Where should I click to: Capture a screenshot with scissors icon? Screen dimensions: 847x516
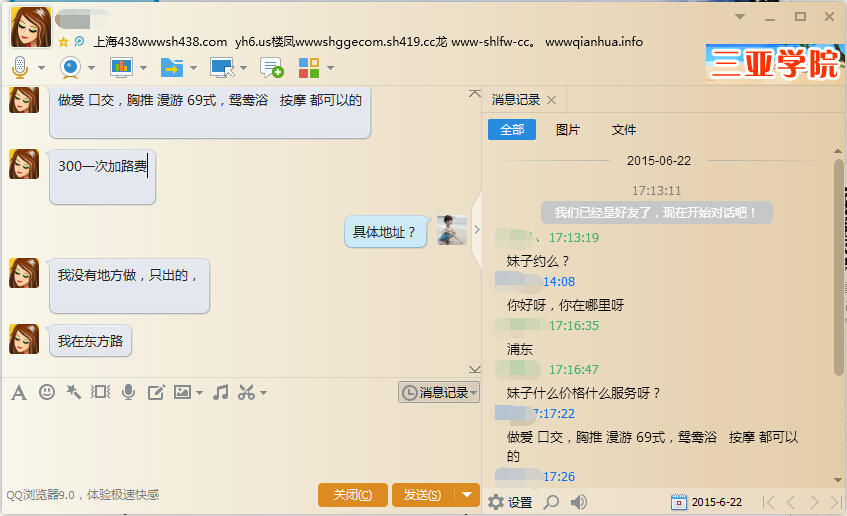pos(246,392)
